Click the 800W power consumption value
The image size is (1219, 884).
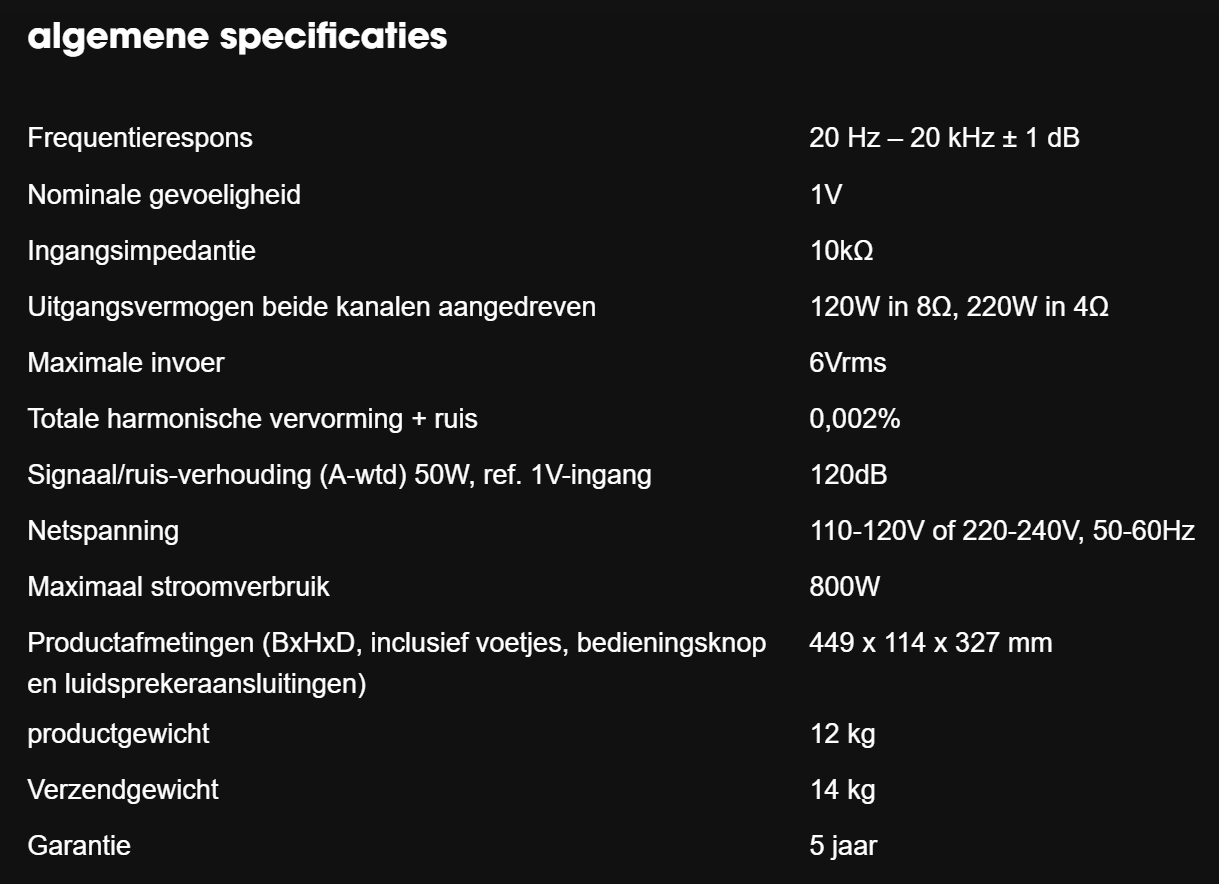coord(844,586)
